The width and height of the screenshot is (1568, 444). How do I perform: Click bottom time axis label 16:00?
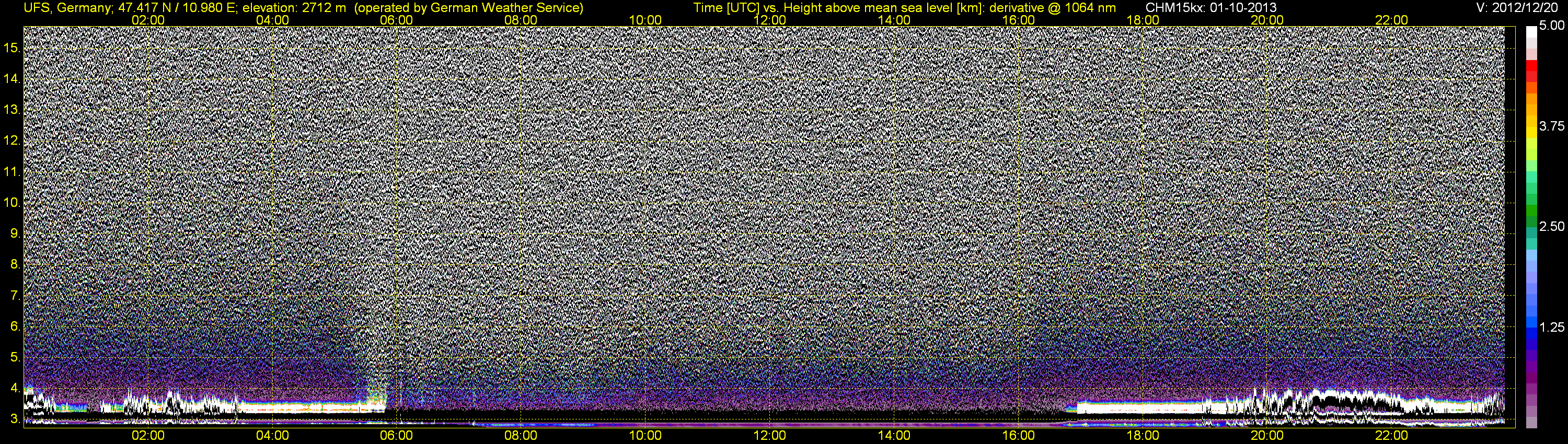1018,436
